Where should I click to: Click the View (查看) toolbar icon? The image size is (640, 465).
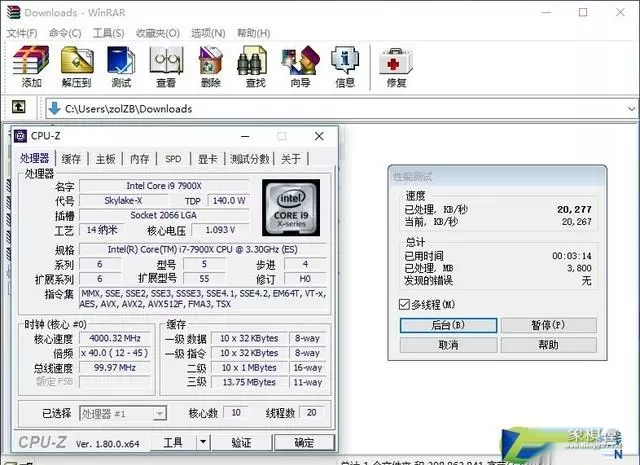pyautogui.click(x=166, y=67)
